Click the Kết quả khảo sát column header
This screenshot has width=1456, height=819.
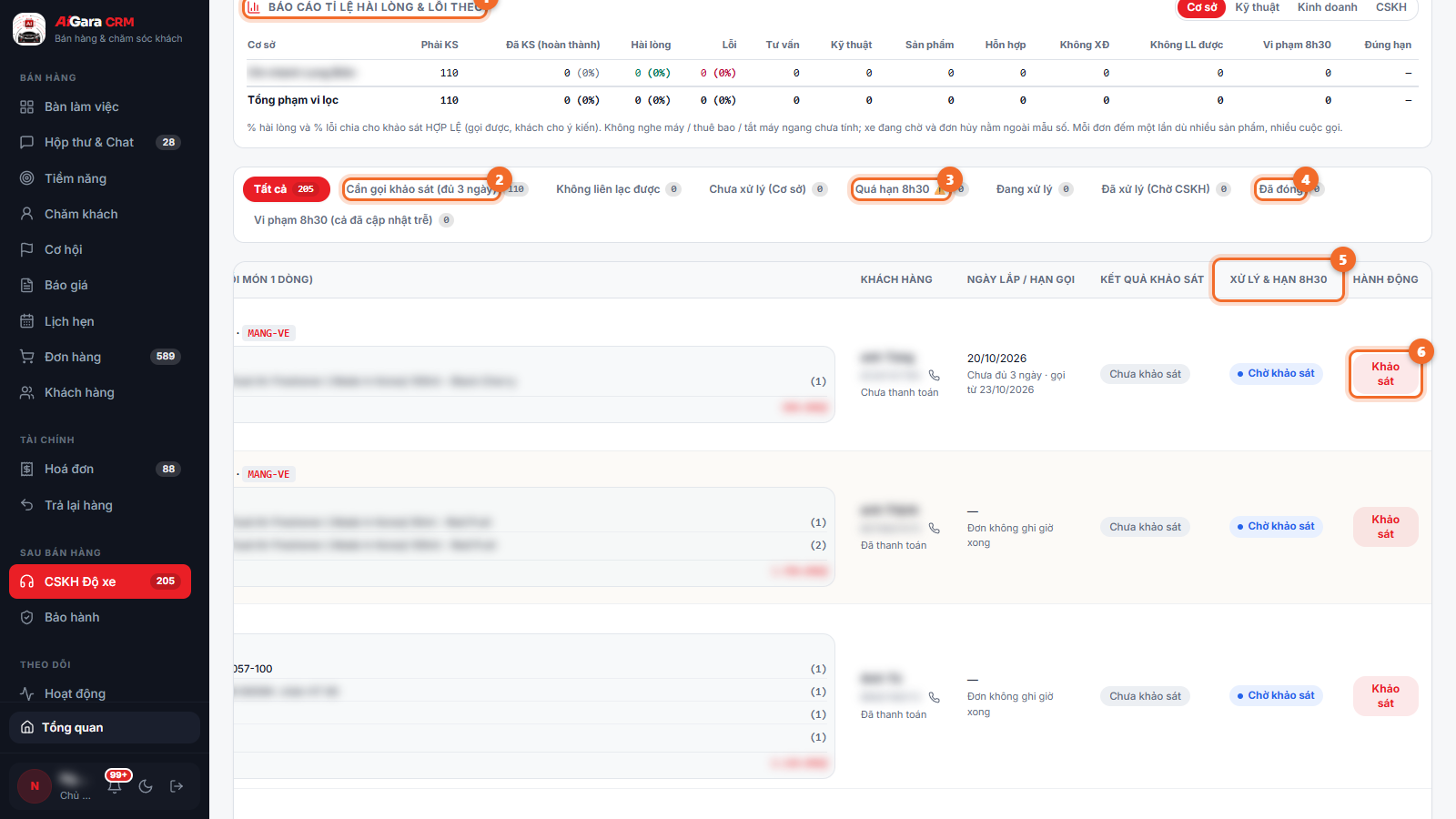[1151, 279]
